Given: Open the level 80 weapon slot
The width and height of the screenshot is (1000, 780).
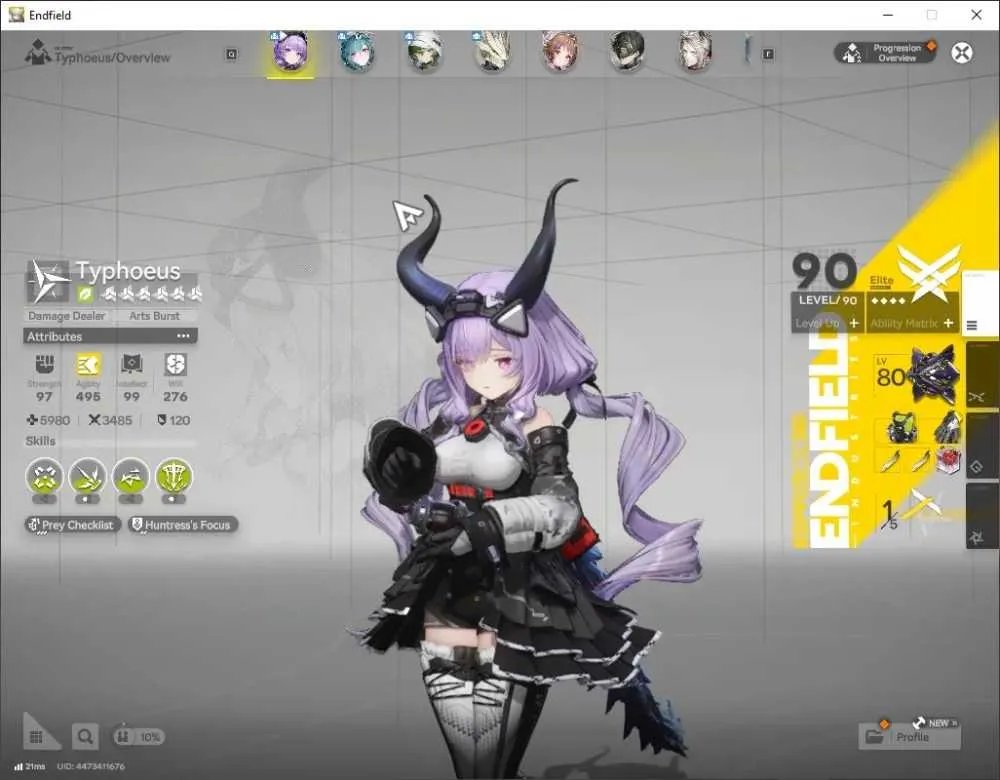Looking at the screenshot, I should (x=917, y=376).
